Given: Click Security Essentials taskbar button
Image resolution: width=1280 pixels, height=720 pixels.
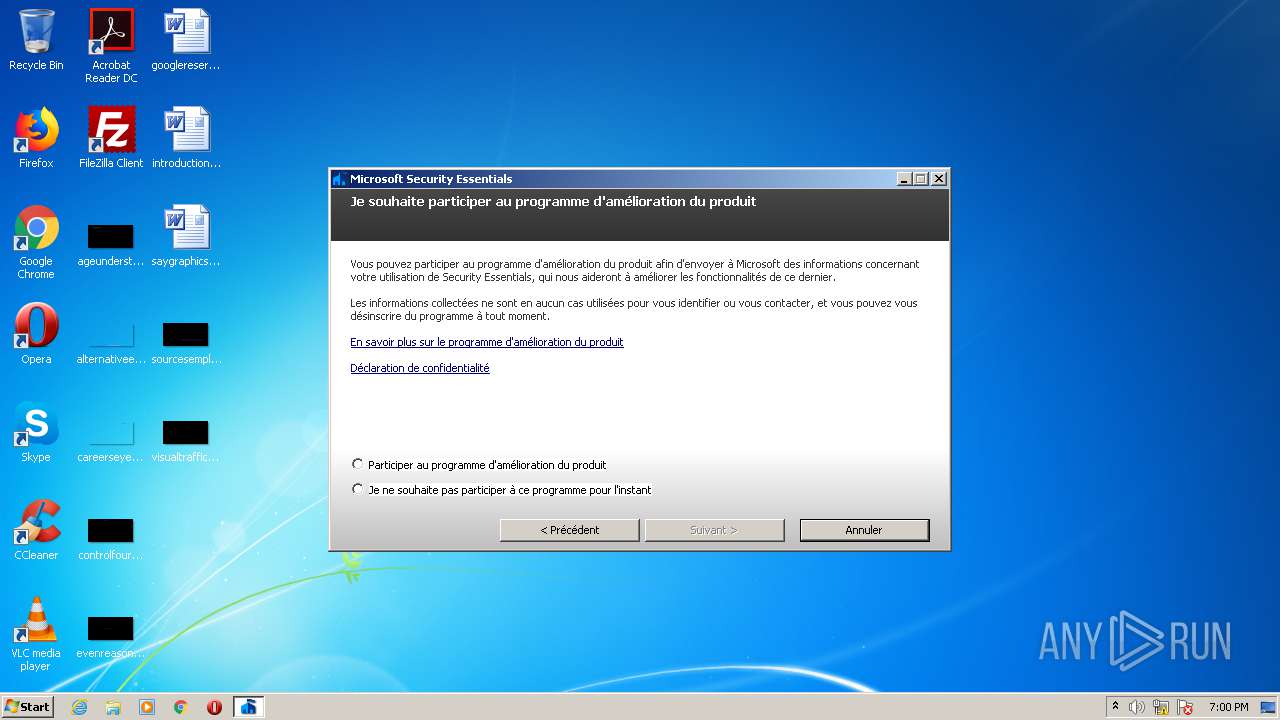Looking at the screenshot, I should 249,707.
